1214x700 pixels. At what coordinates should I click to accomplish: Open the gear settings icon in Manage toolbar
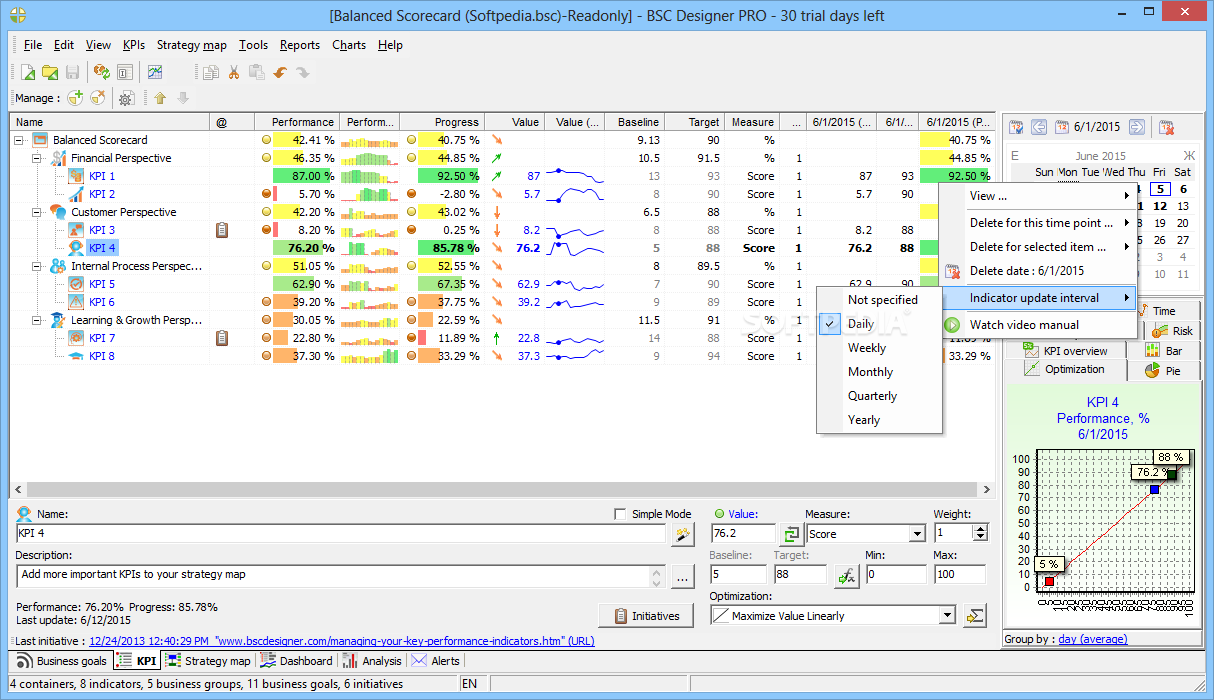tap(126, 98)
